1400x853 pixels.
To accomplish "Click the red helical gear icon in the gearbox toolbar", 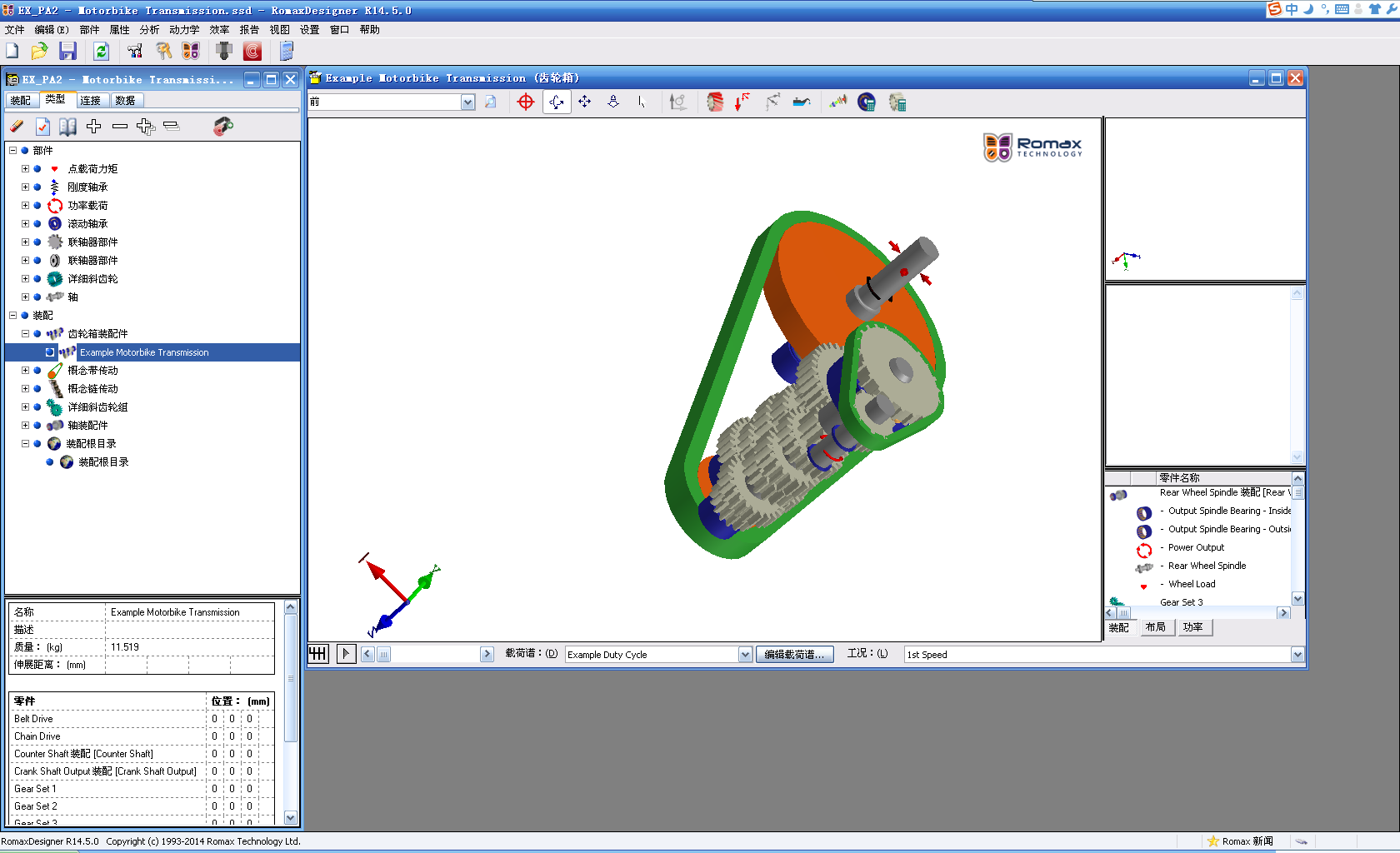I will pyautogui.click(x=715, y=102).
